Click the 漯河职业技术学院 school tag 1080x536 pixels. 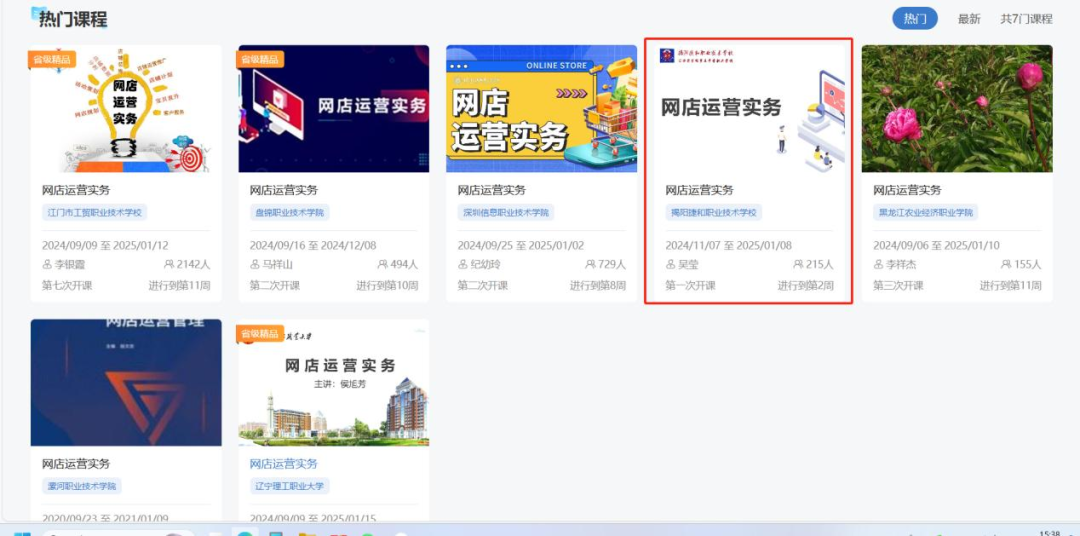[82, 486]
